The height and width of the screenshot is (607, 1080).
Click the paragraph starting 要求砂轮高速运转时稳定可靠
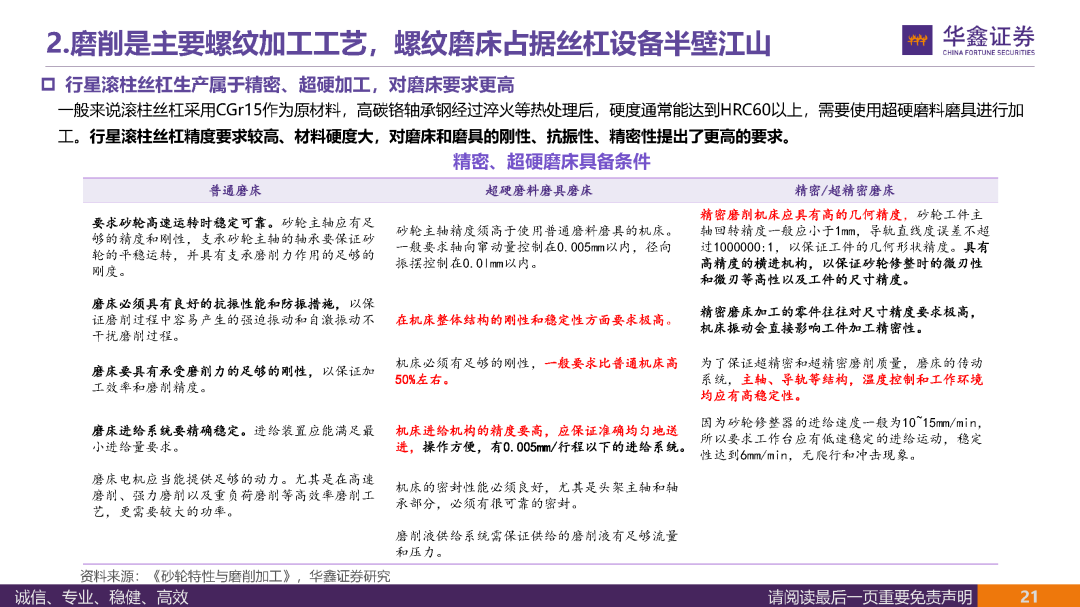pyautogui.click(x=233, y=247)
